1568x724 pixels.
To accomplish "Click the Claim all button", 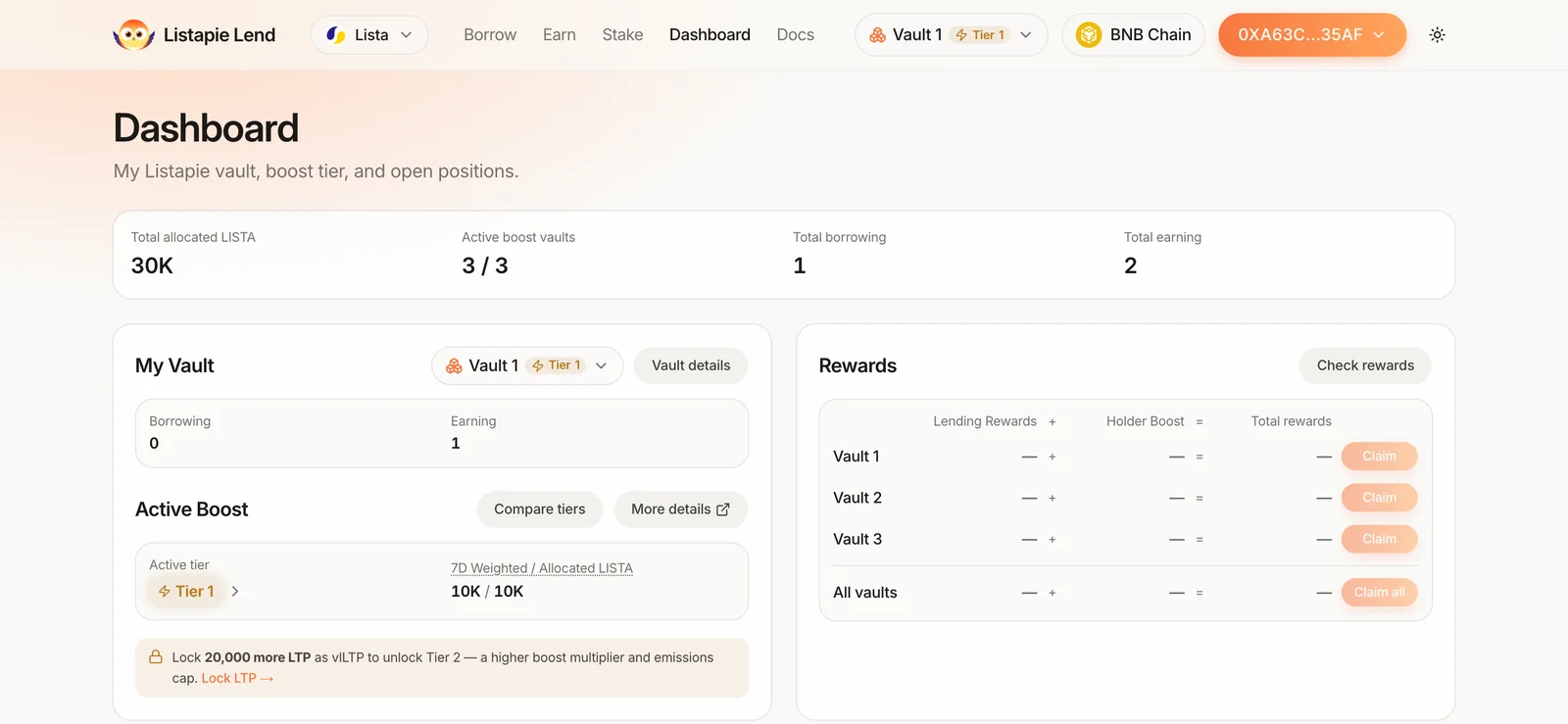I will coord(1379,593).
